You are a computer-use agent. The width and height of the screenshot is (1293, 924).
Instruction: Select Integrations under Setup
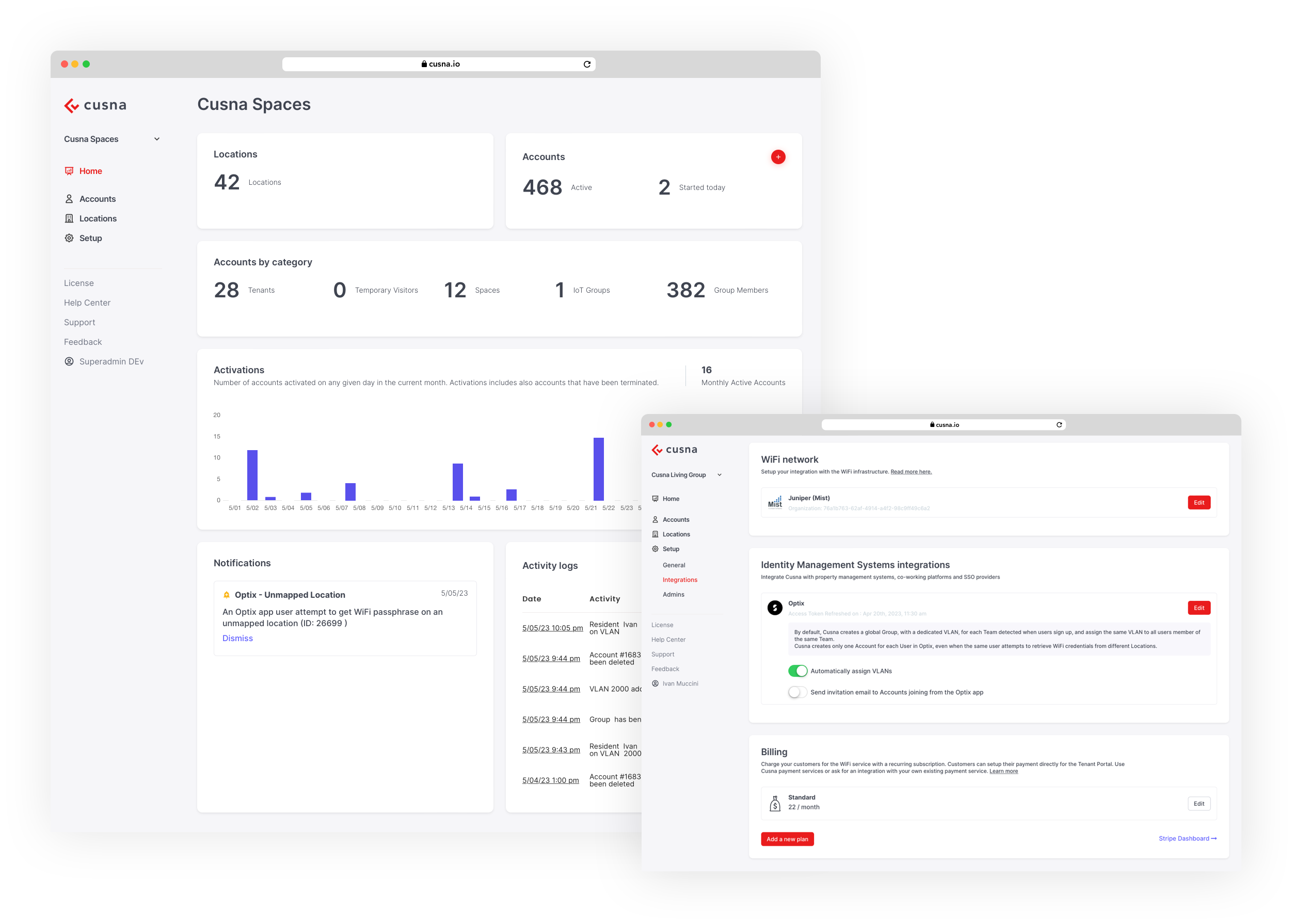point(679,580)
